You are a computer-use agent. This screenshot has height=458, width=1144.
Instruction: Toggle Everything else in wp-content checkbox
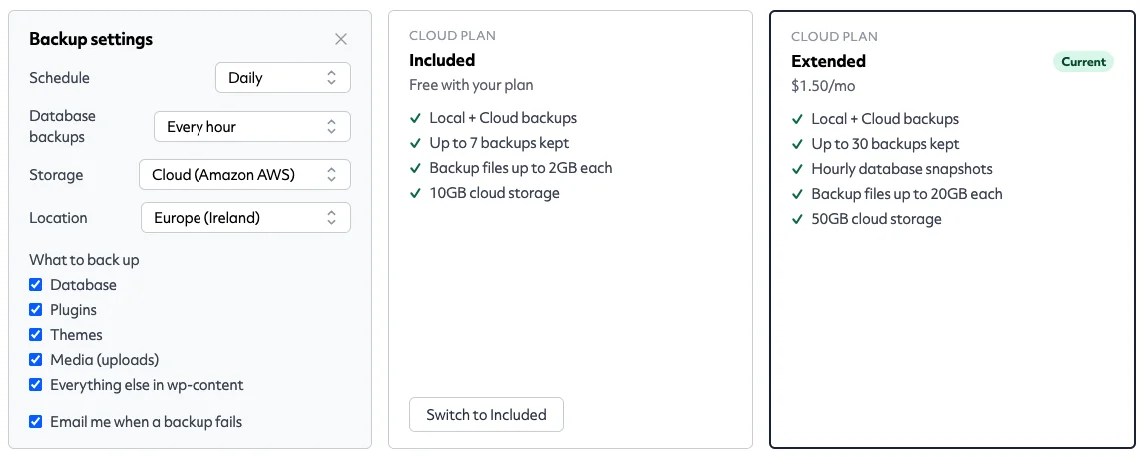tap(35, 384)
